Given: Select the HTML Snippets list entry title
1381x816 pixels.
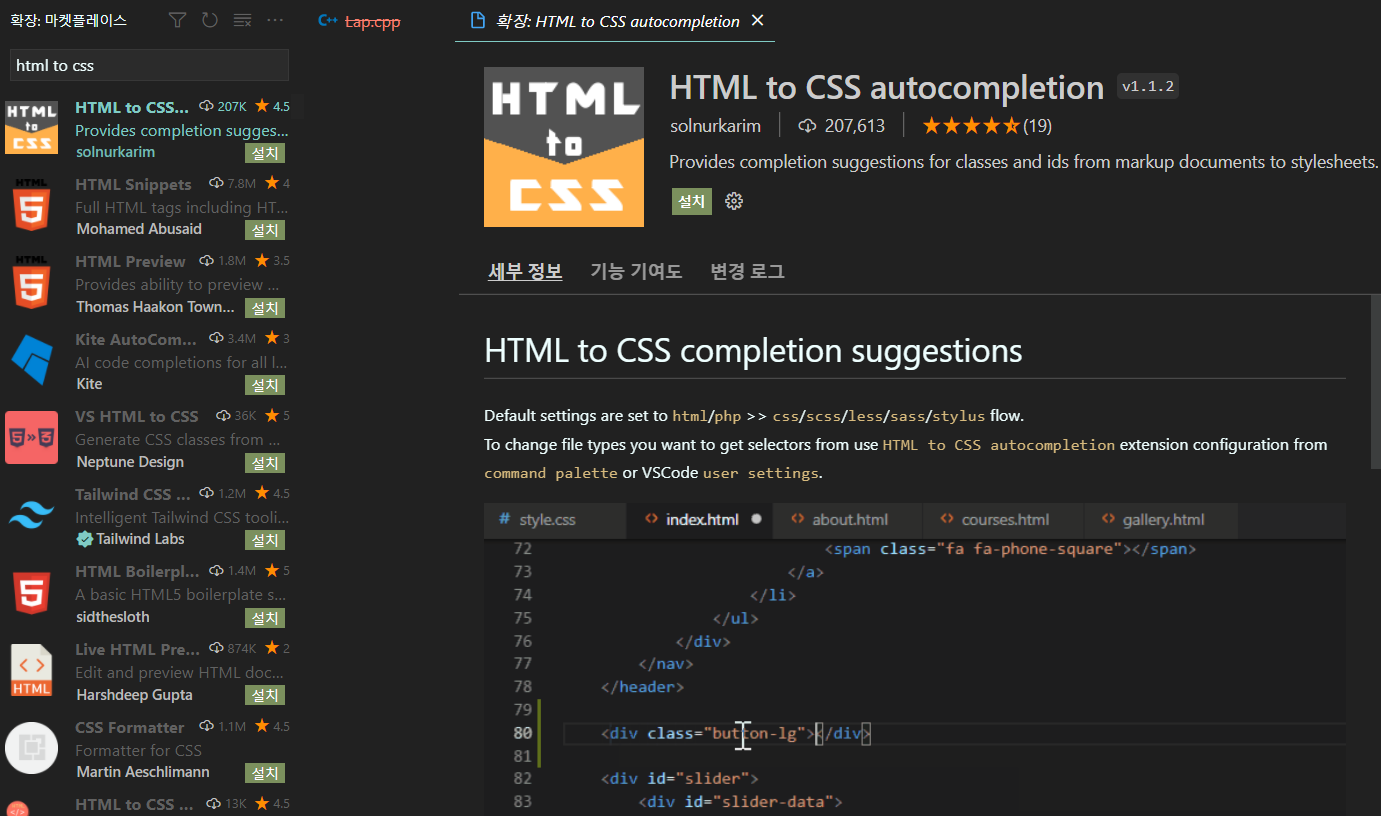Looking at the screenshot, I should 133,184.
